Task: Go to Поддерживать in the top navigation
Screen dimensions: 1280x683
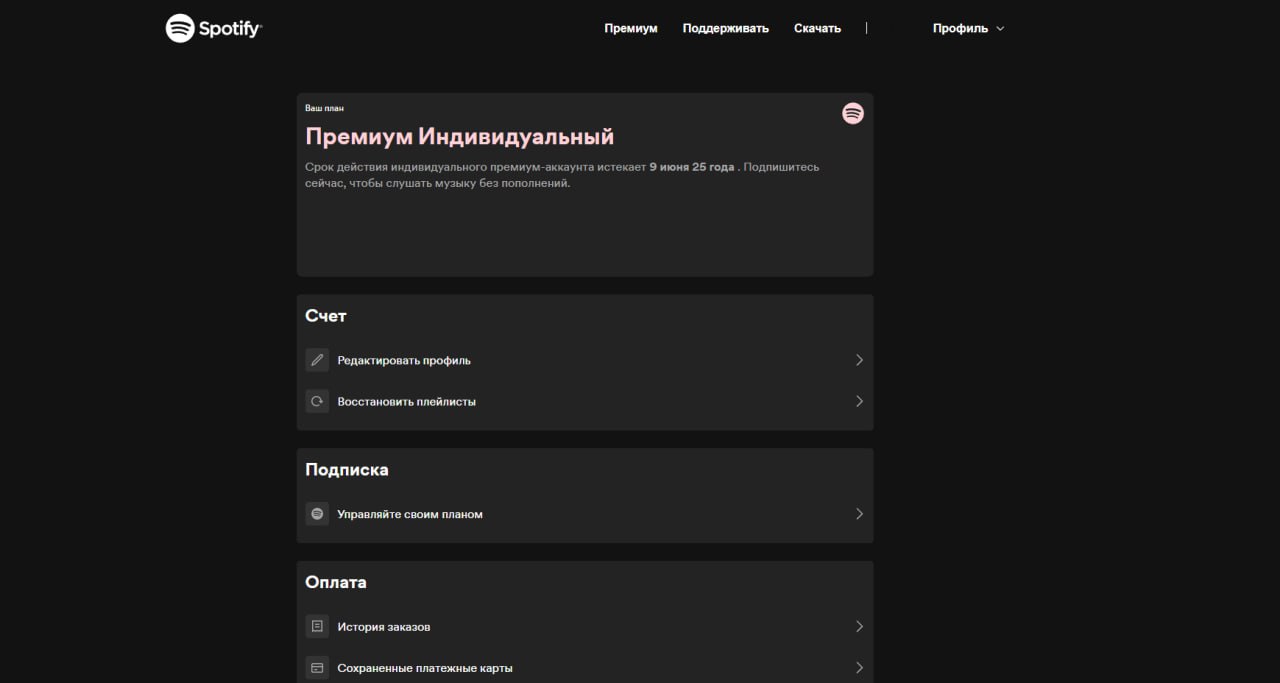Action: coord(726,28)
